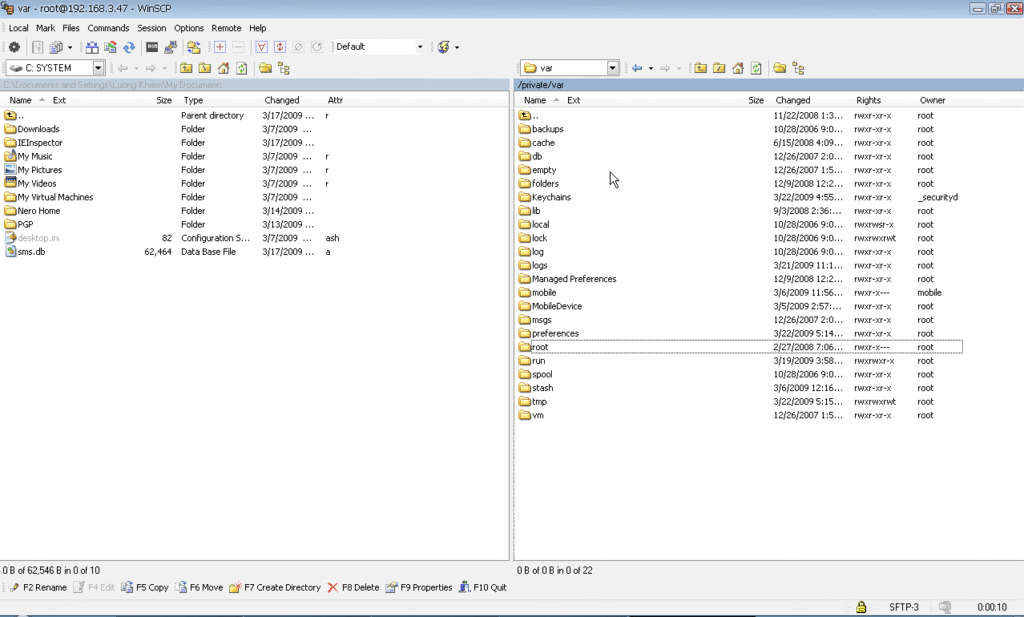Expand the New Session icon dropdown arrow
This screenshot has width=1024, height=617.
[x=456, y=47]
